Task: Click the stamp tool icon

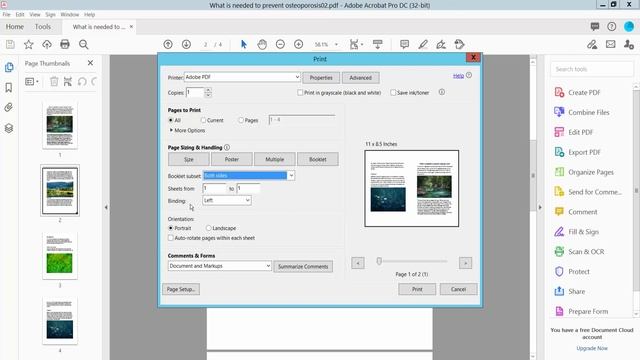Action: coord(459,44)
